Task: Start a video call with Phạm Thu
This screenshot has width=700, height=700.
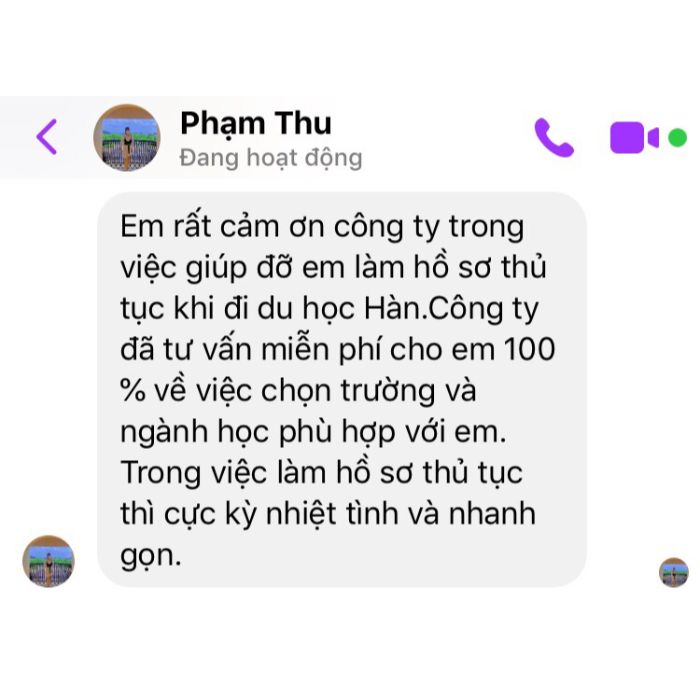Action: tap(634, 138)
